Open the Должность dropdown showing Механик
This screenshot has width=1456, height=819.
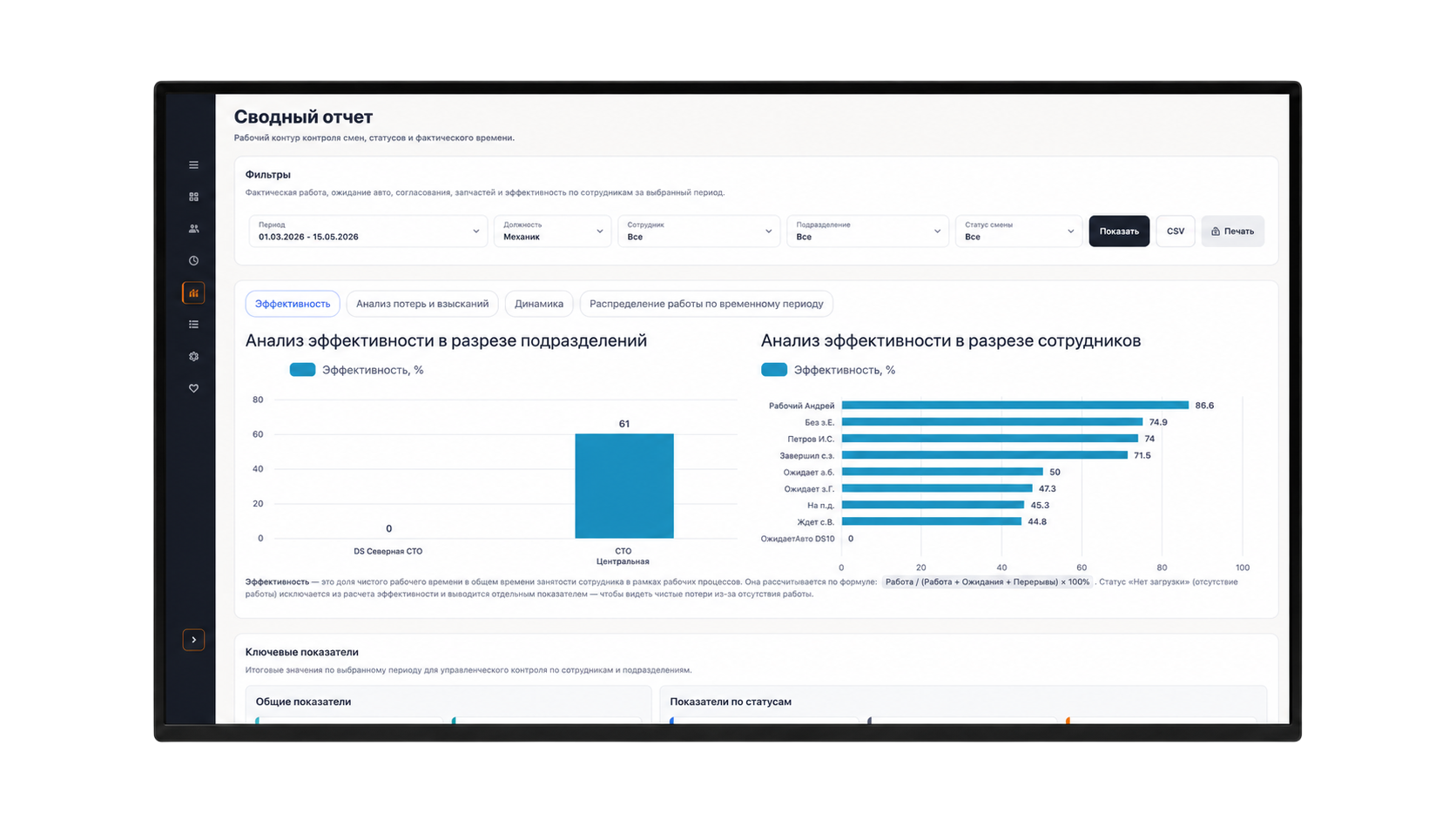point(552,231)
